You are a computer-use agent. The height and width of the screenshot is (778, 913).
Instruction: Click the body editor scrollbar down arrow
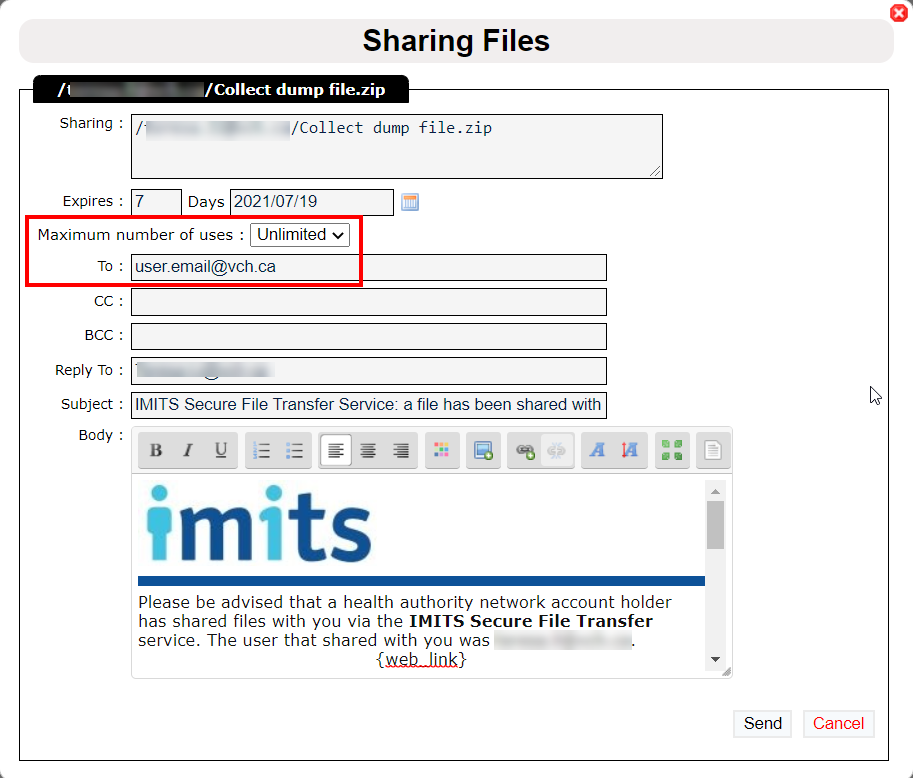coord(716,659)
